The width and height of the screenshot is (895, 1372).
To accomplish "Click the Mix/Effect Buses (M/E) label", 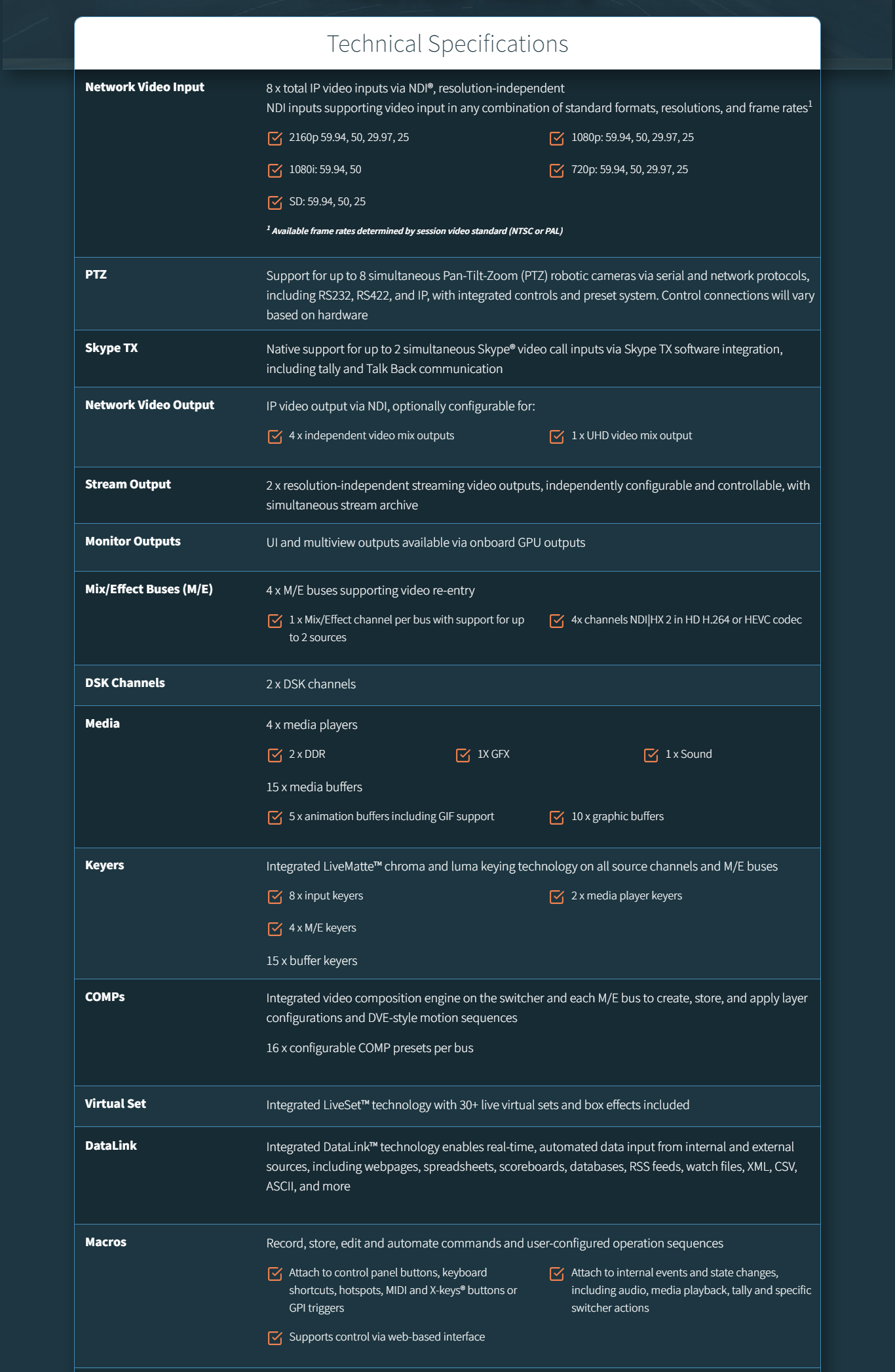I will [149, 589].
